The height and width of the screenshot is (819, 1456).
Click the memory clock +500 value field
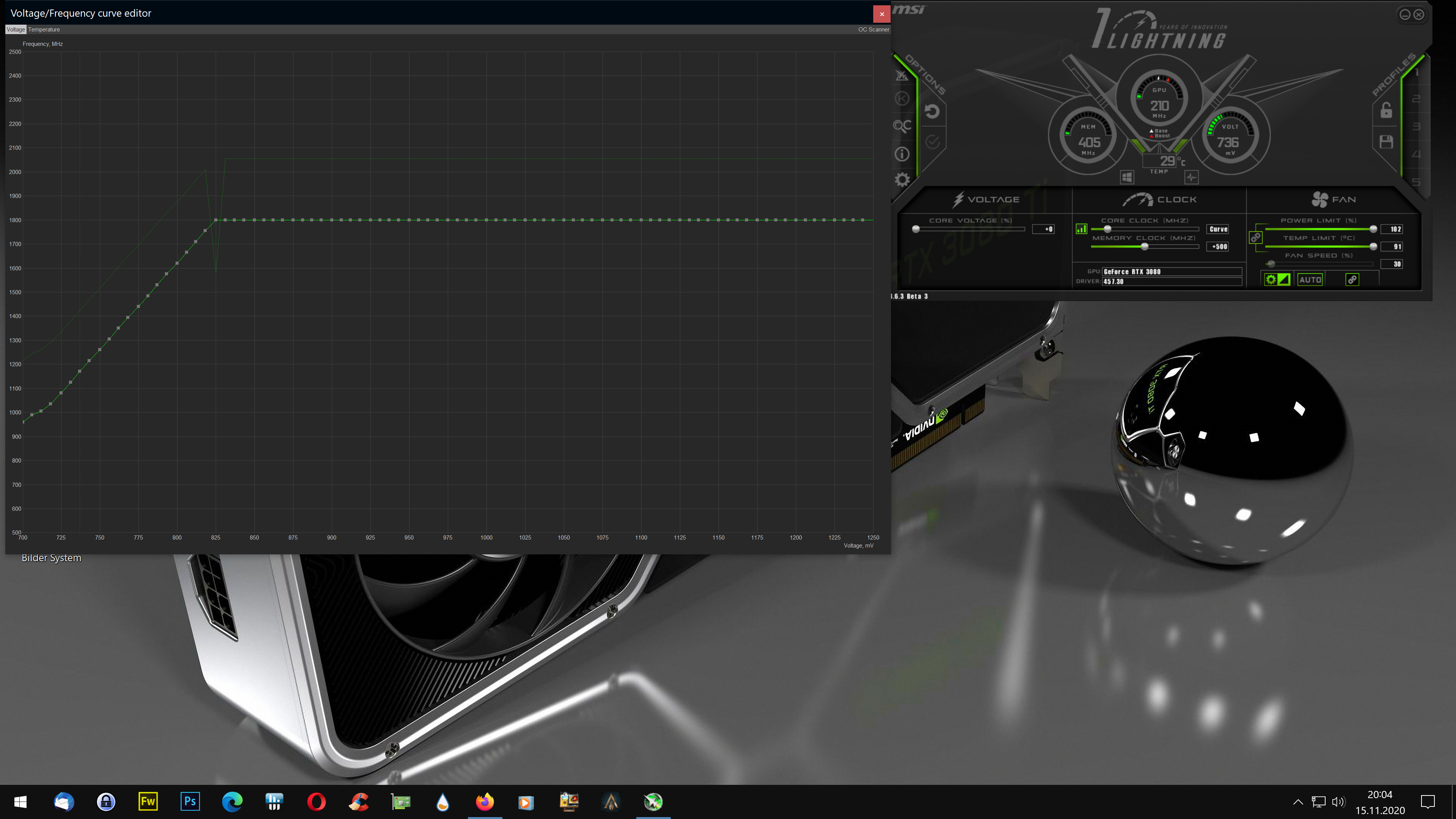click(1218, 246)
